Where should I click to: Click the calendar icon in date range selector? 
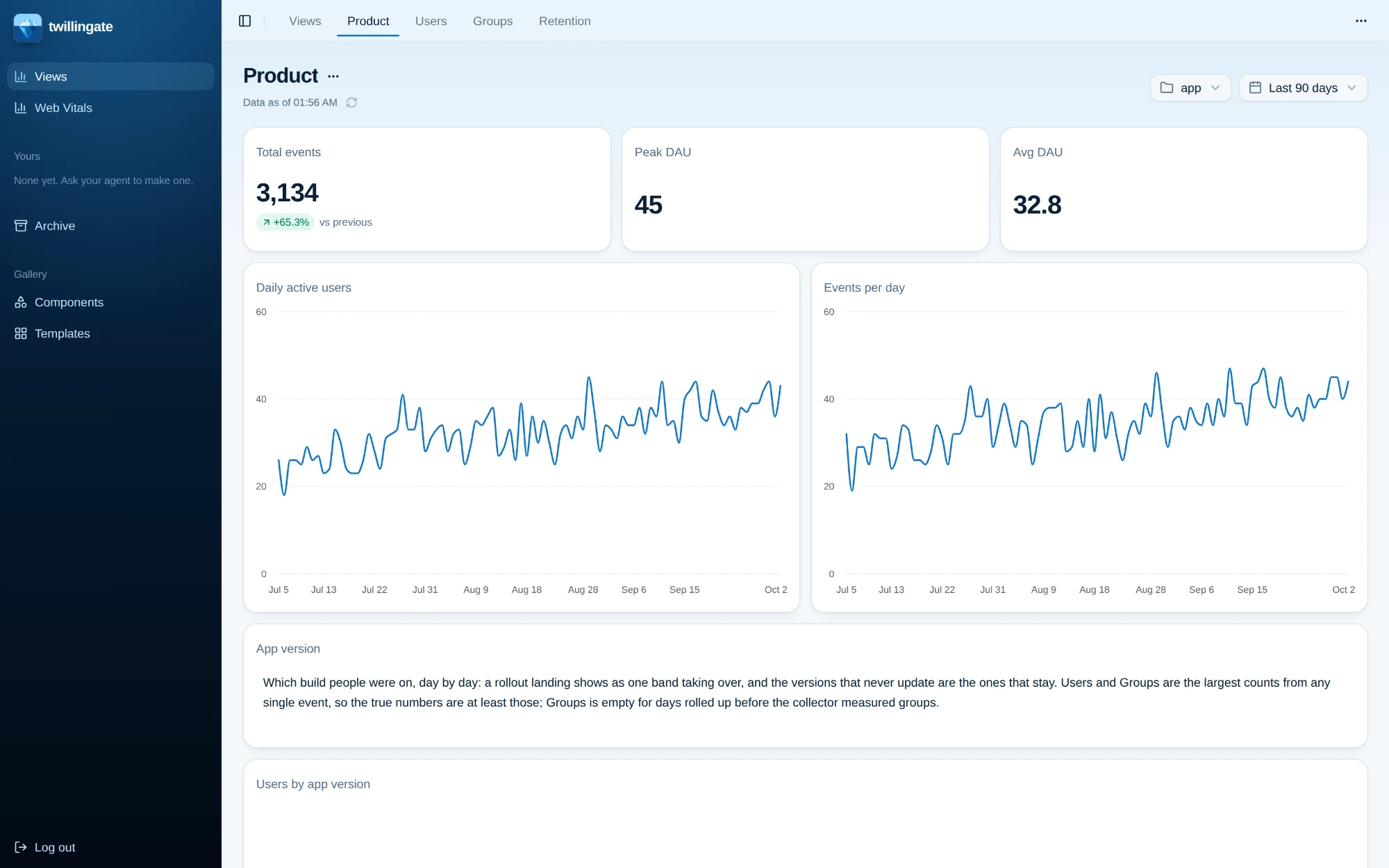click(x=1255, y=87)
